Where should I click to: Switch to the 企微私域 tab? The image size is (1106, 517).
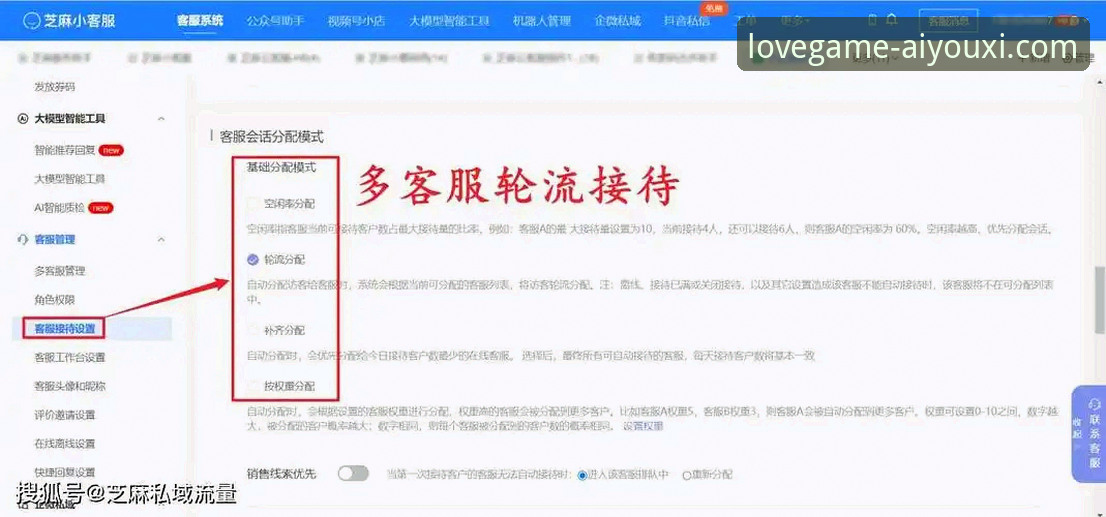click(617, 21)
